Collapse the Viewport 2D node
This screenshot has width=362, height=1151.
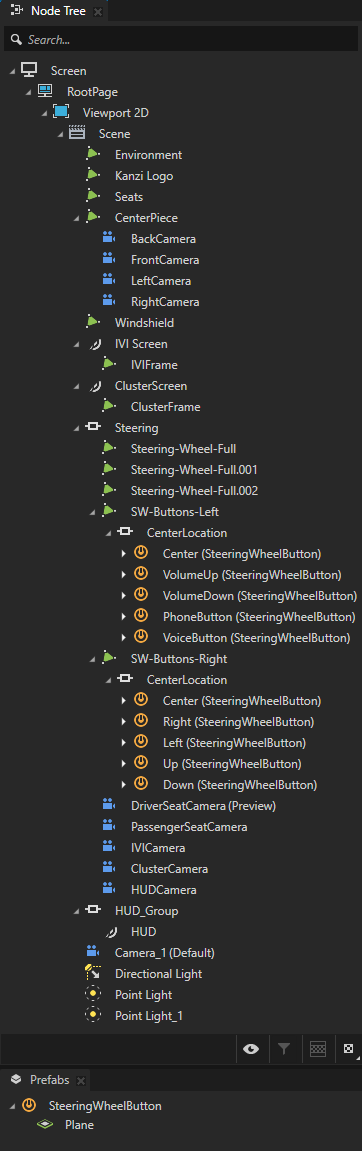[x=45, y=113]
